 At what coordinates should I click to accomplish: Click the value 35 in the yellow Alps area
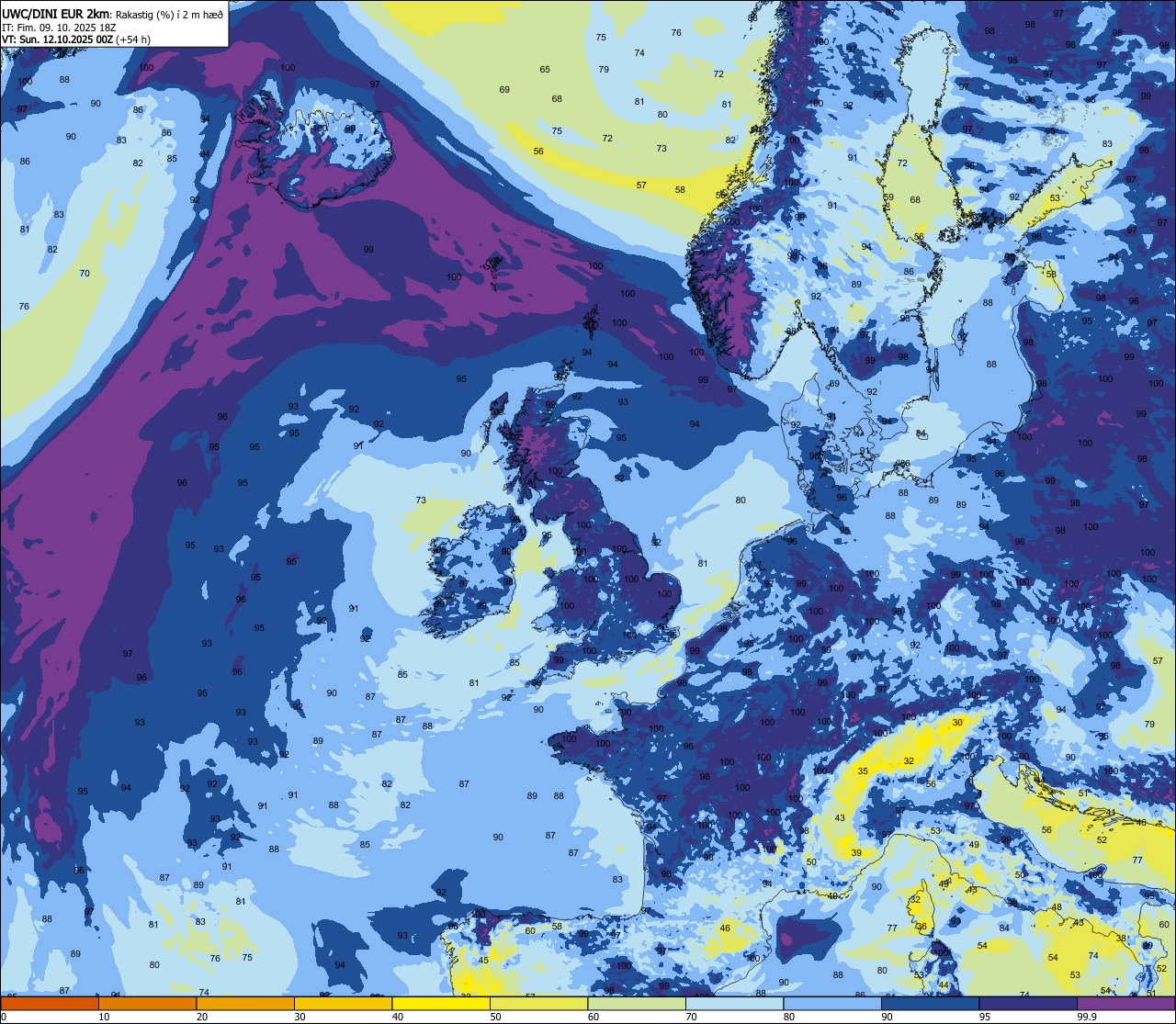click(x=863, y=771)
